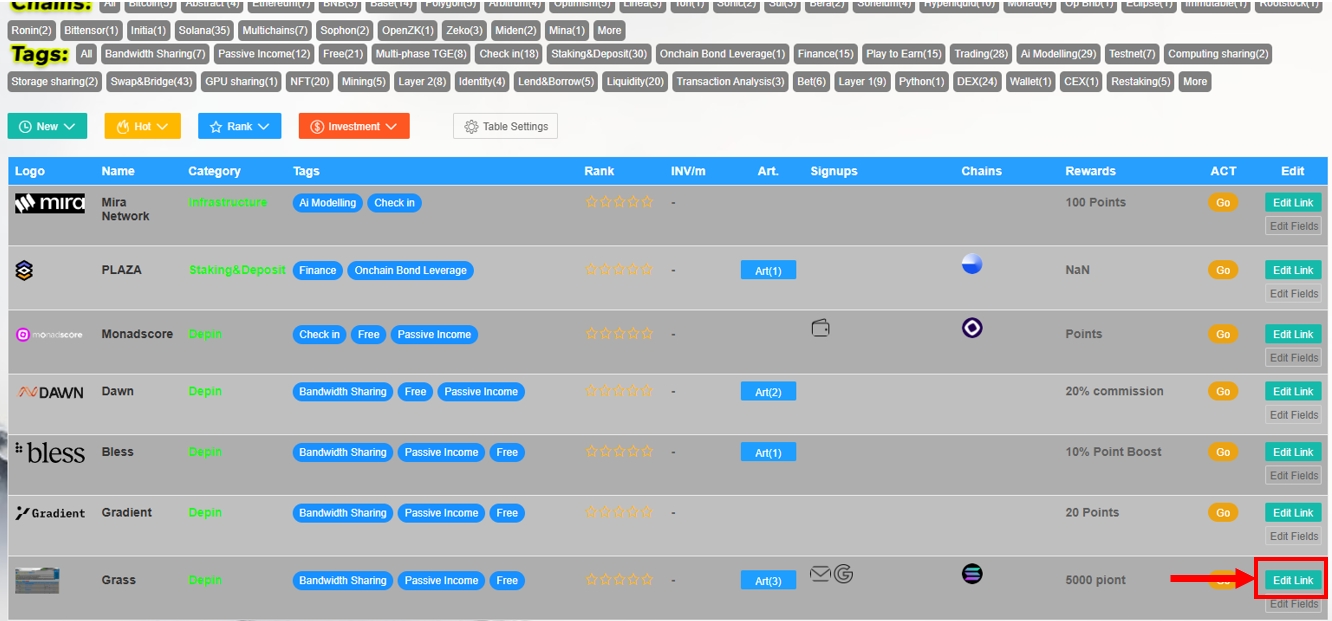
Task: Open Art(3) in the Grass row
Action: (x=768, y=581)
